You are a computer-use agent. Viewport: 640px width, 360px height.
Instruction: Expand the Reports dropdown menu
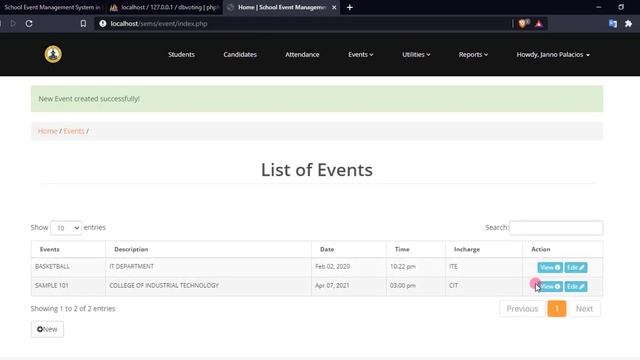(x=473, y=54)
